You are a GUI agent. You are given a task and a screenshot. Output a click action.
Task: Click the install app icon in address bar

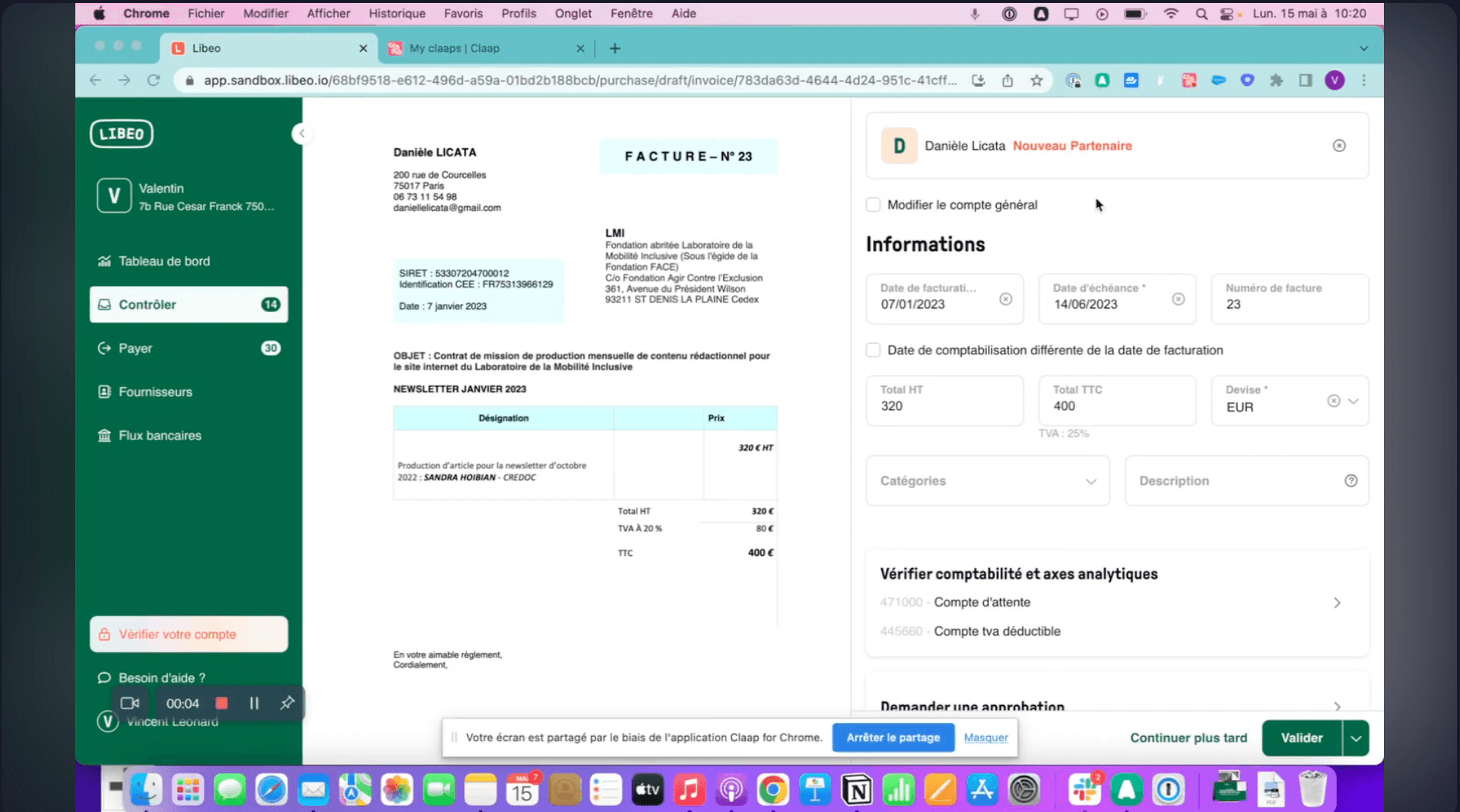point(979,80)
